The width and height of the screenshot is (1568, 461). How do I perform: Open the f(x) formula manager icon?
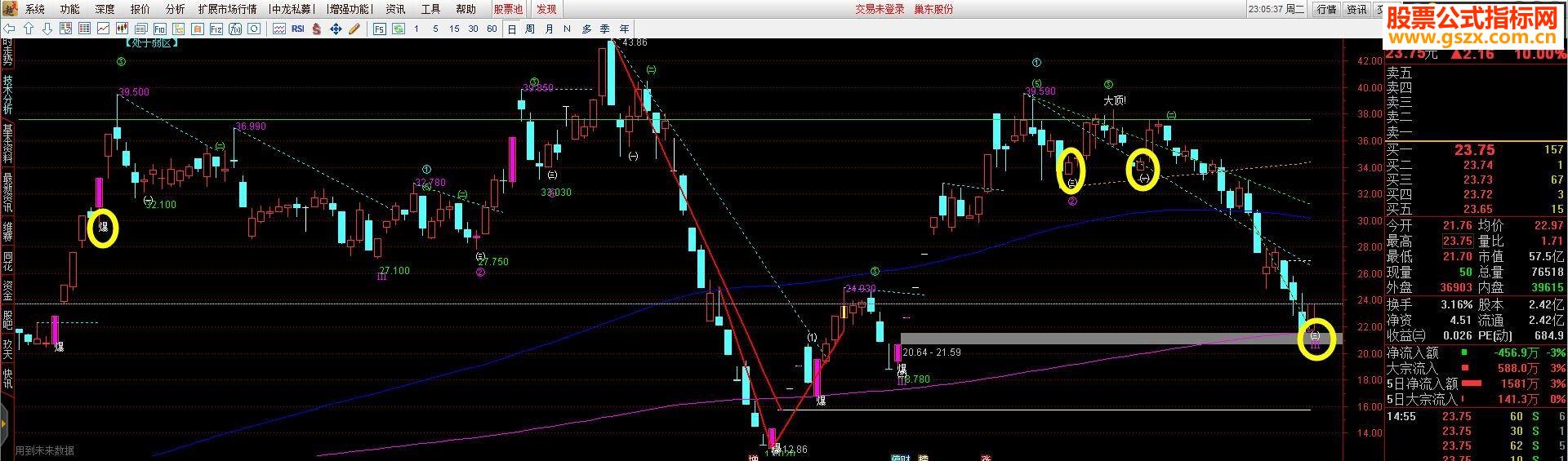coord(234,29)
